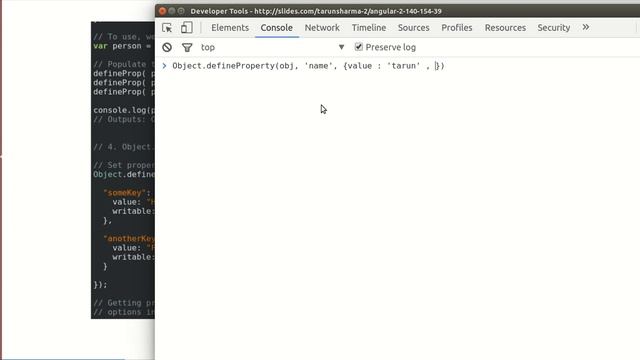
Task: Click '"anotherKey' text in slide code
Action: [129, 238]
